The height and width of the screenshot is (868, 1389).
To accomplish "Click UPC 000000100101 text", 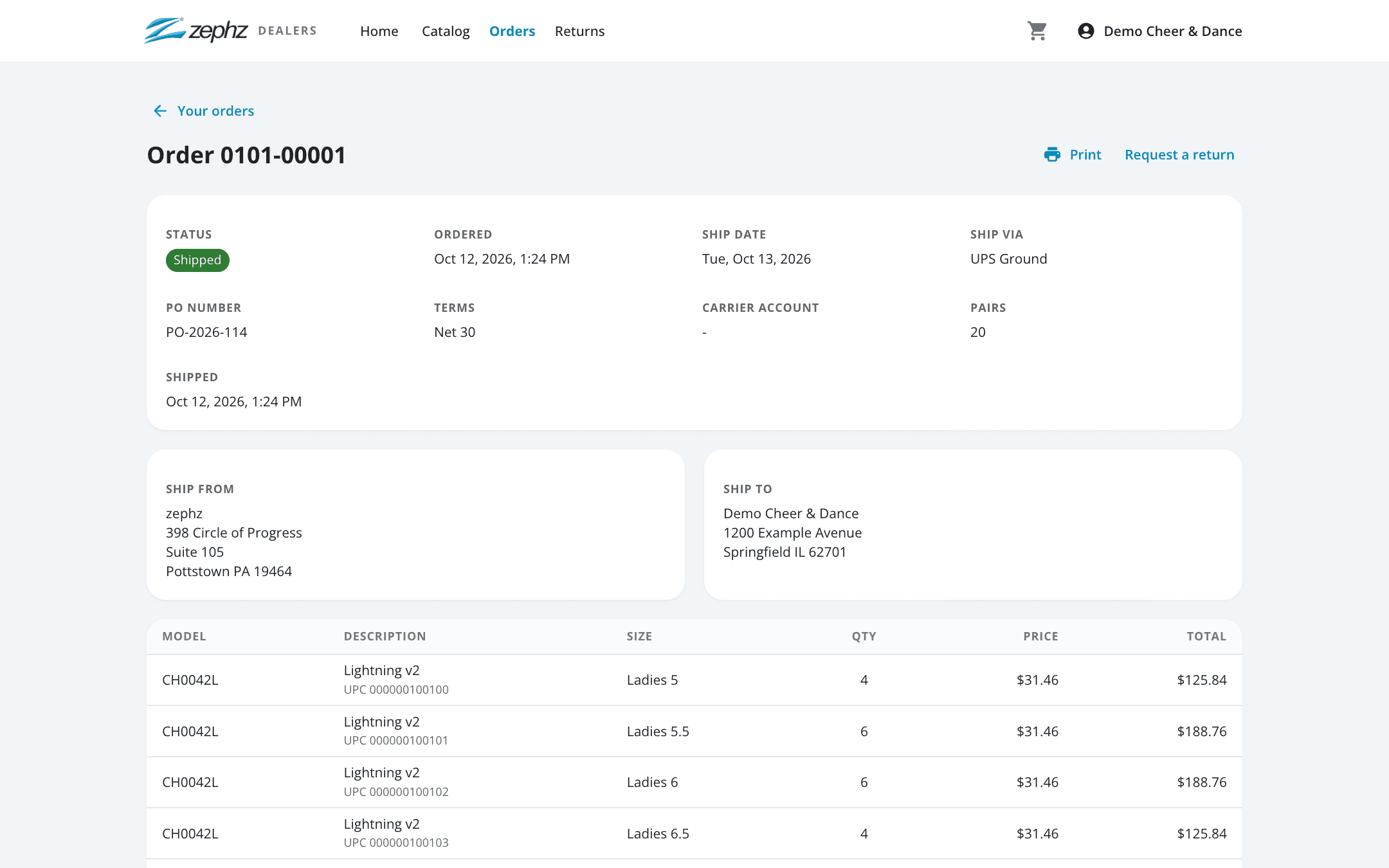I will point(396,740).
